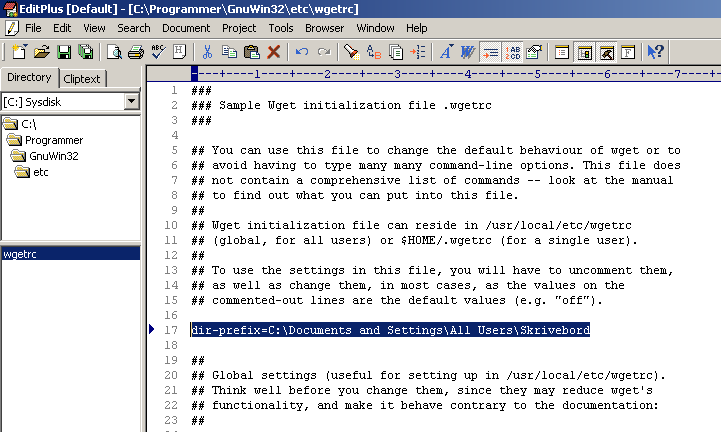
Task: Click the document icon left of File menu
Action: point(11,28)
